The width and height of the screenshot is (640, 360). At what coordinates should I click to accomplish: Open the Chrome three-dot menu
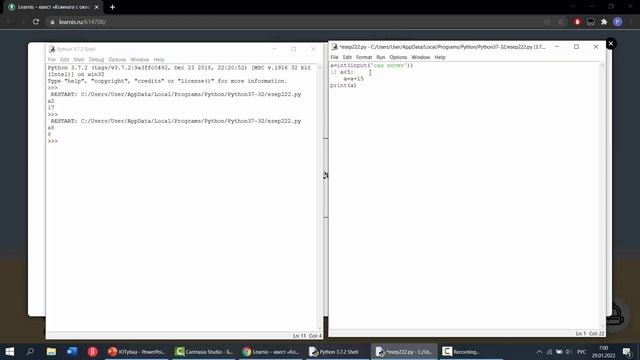pos(631,22)
